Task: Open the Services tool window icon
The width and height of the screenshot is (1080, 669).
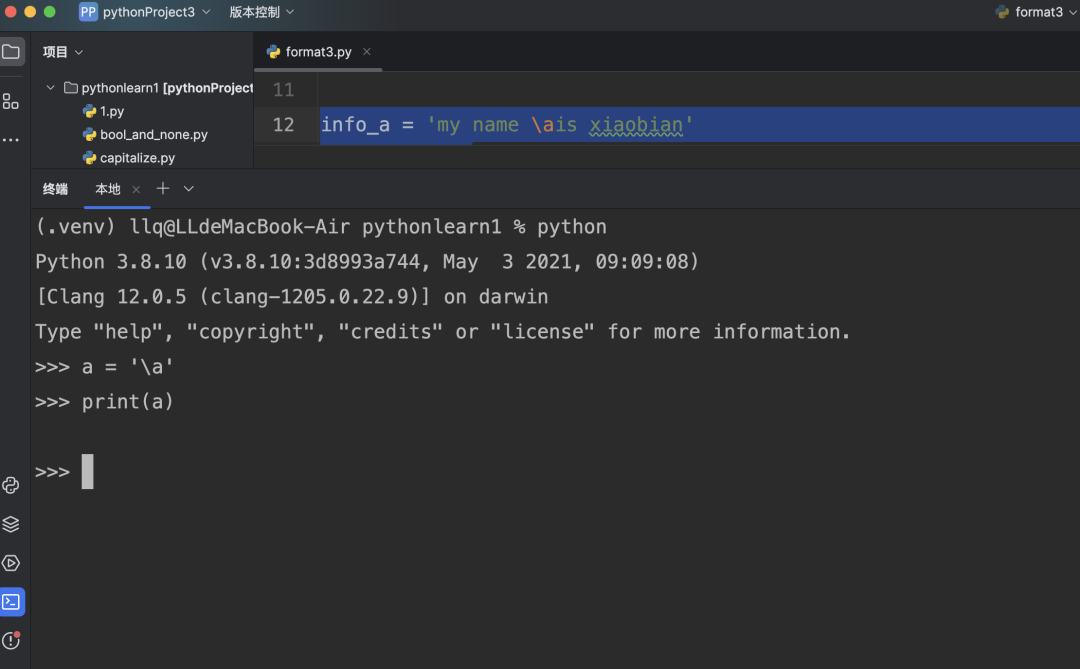Action: pos(11,563)
